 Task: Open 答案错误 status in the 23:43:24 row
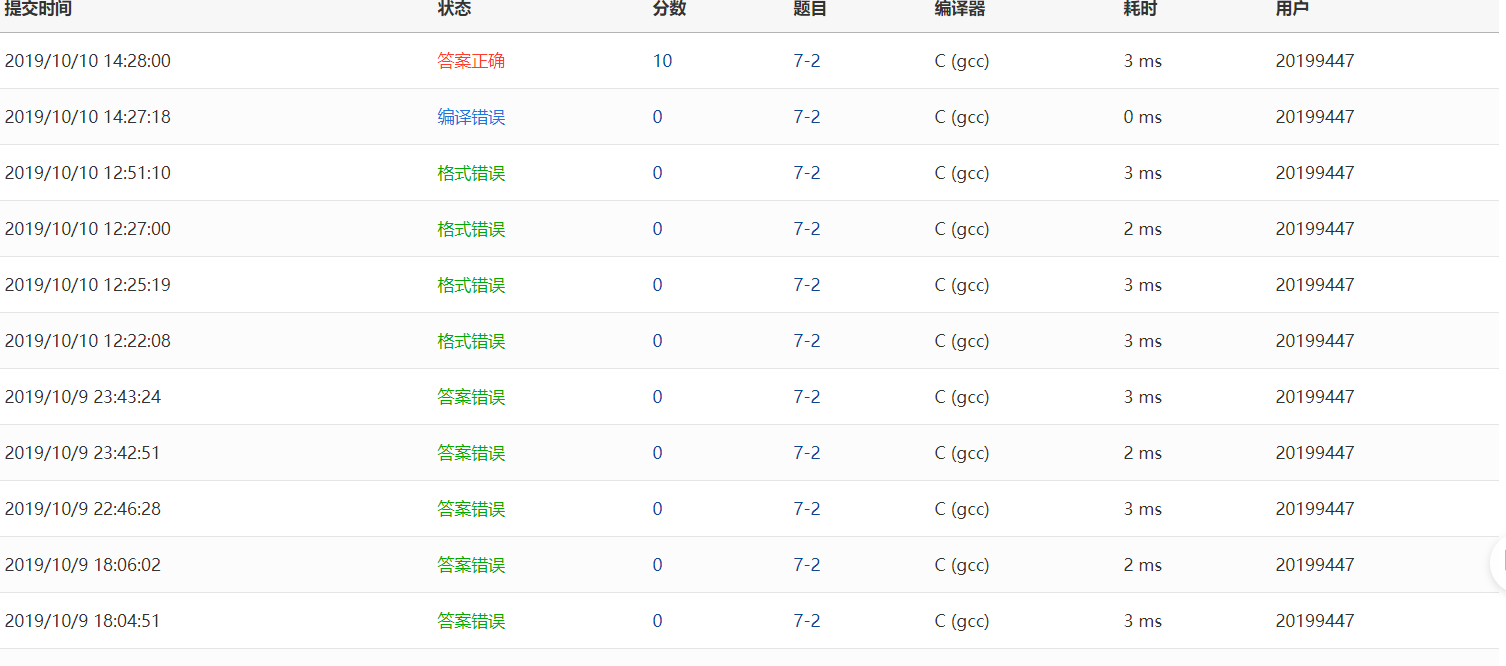[x=471, y=397]
